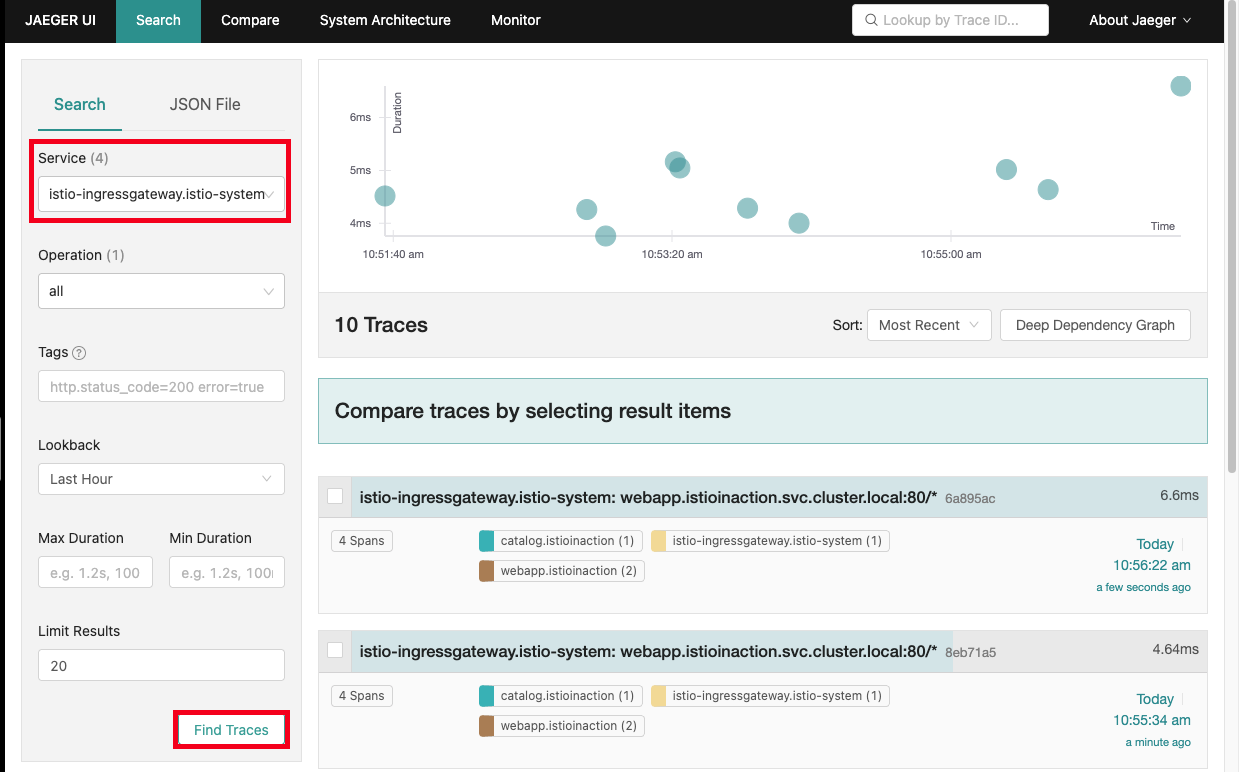Click the 4 Spans tag in trace 6a895ac
This screenshot has height=772, width=1239.
pos(361,541)
